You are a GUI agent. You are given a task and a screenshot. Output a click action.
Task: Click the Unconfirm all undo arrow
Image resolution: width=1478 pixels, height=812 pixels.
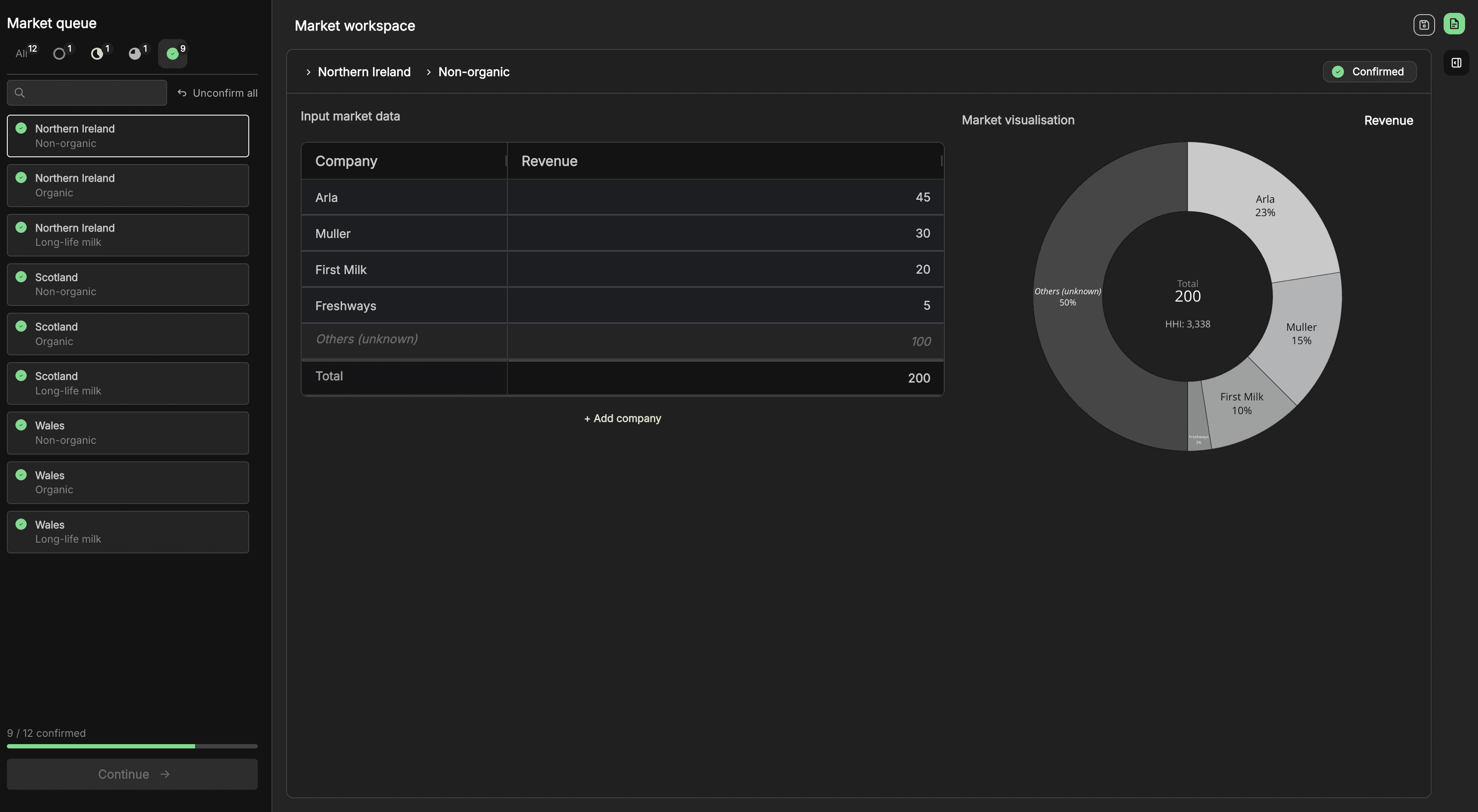pyautogui.click(x=183, y=93)
